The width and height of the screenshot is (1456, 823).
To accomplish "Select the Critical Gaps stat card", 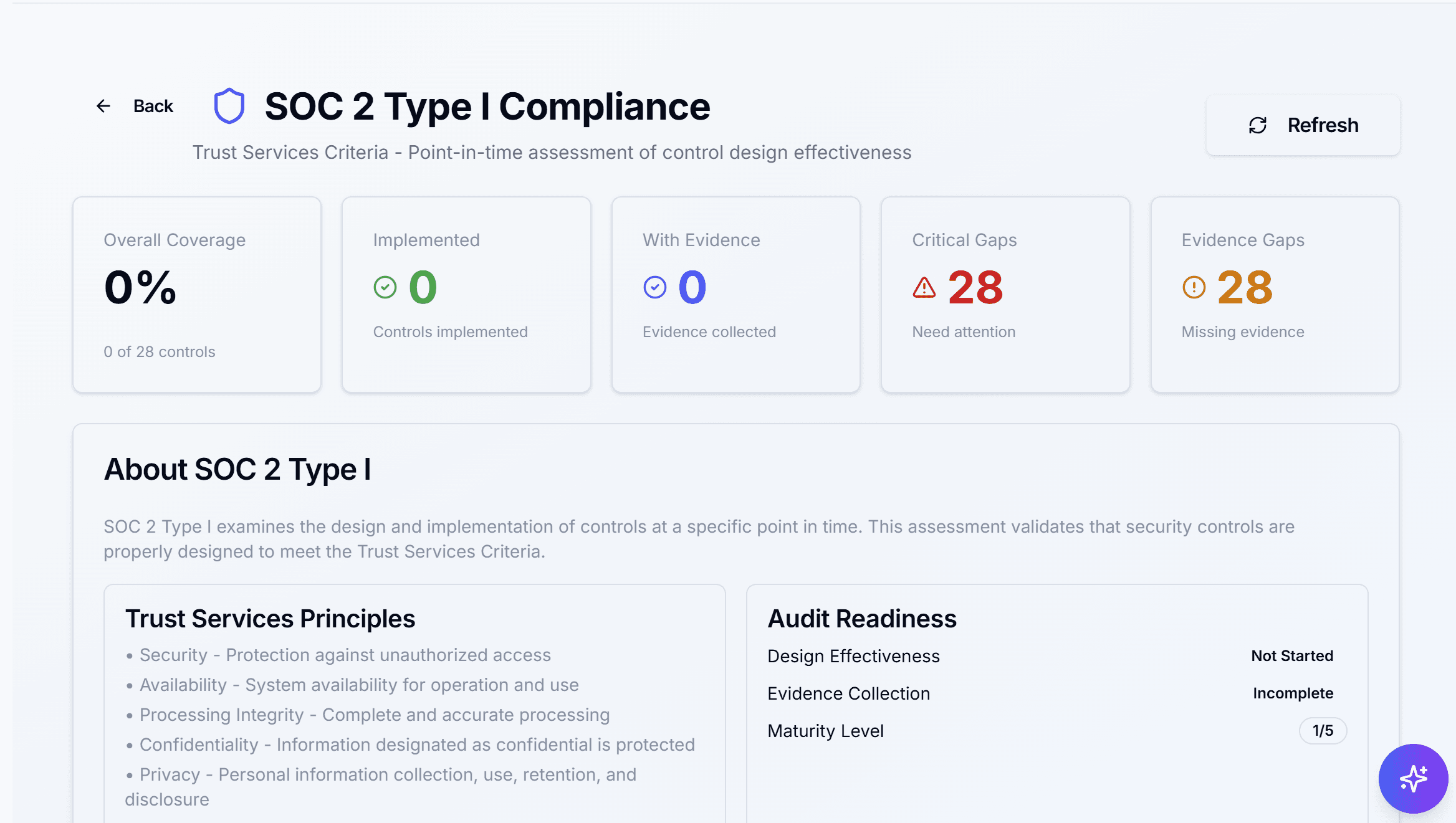I will [x=1005, y=295].
